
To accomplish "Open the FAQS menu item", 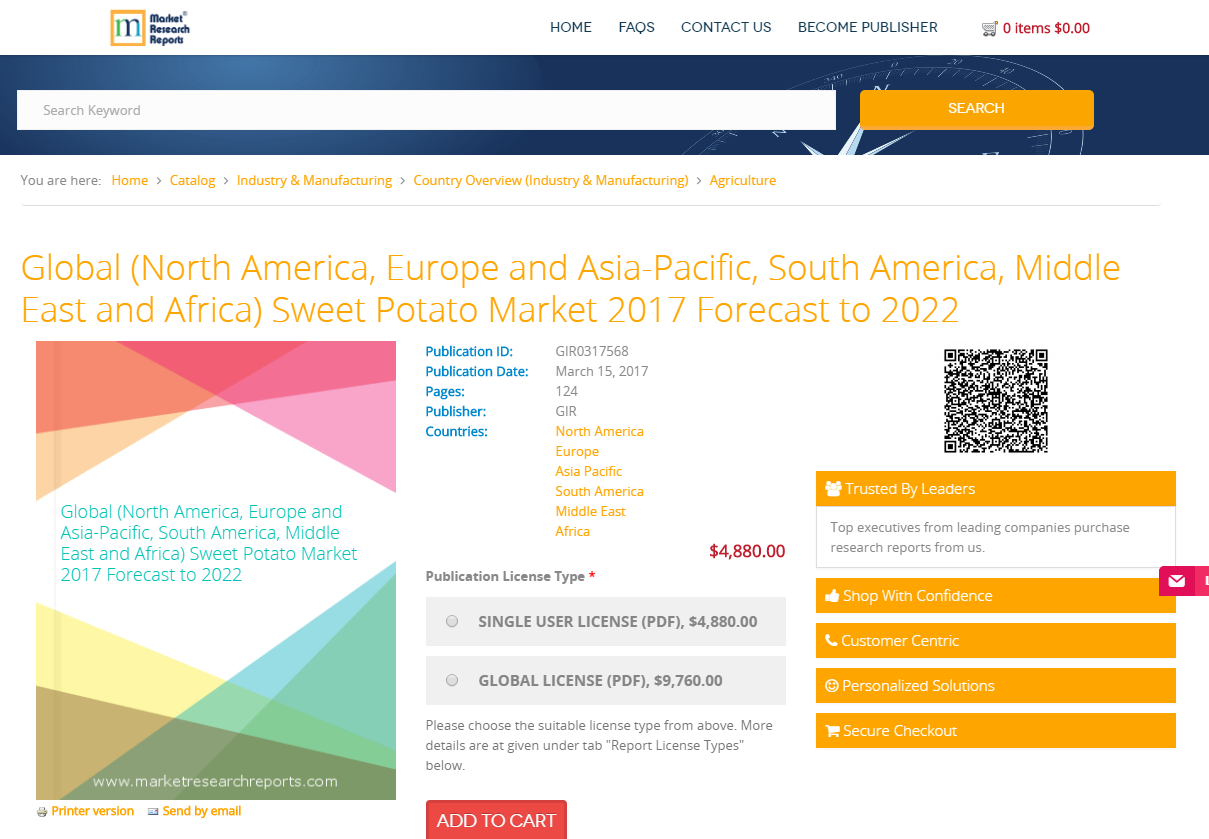I will pyautogui.click(x=636, y=27).
